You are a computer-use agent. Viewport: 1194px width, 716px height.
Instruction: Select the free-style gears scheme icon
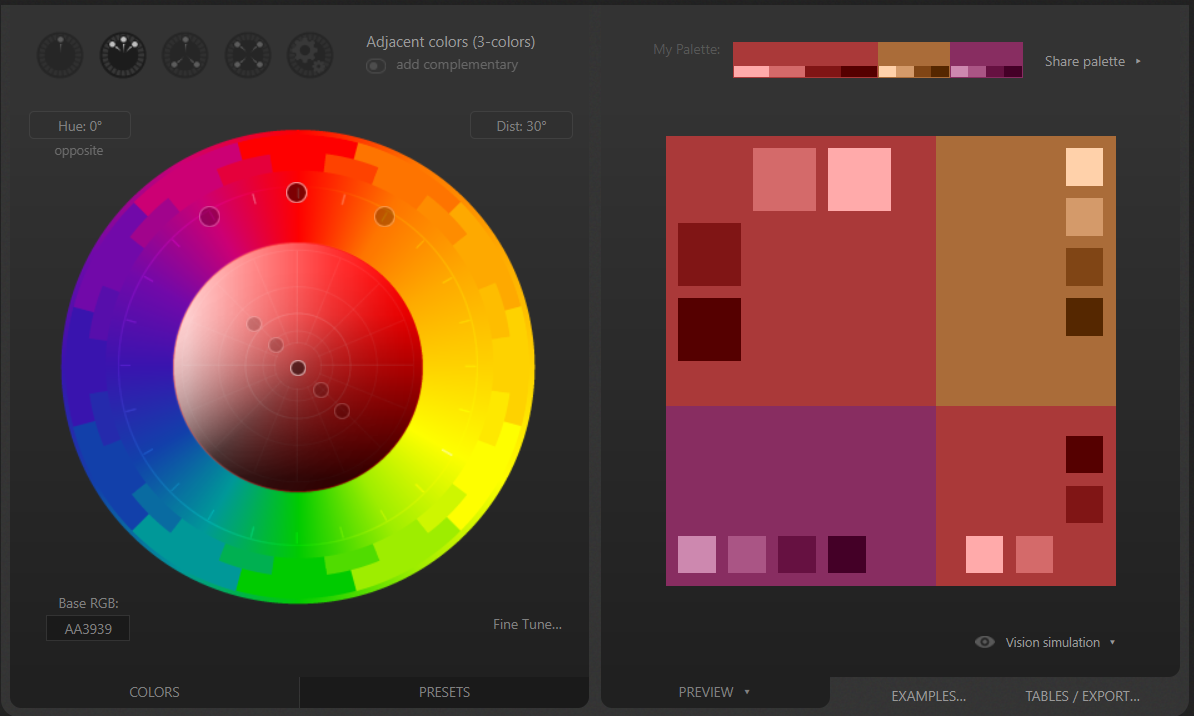pos(310,56)
